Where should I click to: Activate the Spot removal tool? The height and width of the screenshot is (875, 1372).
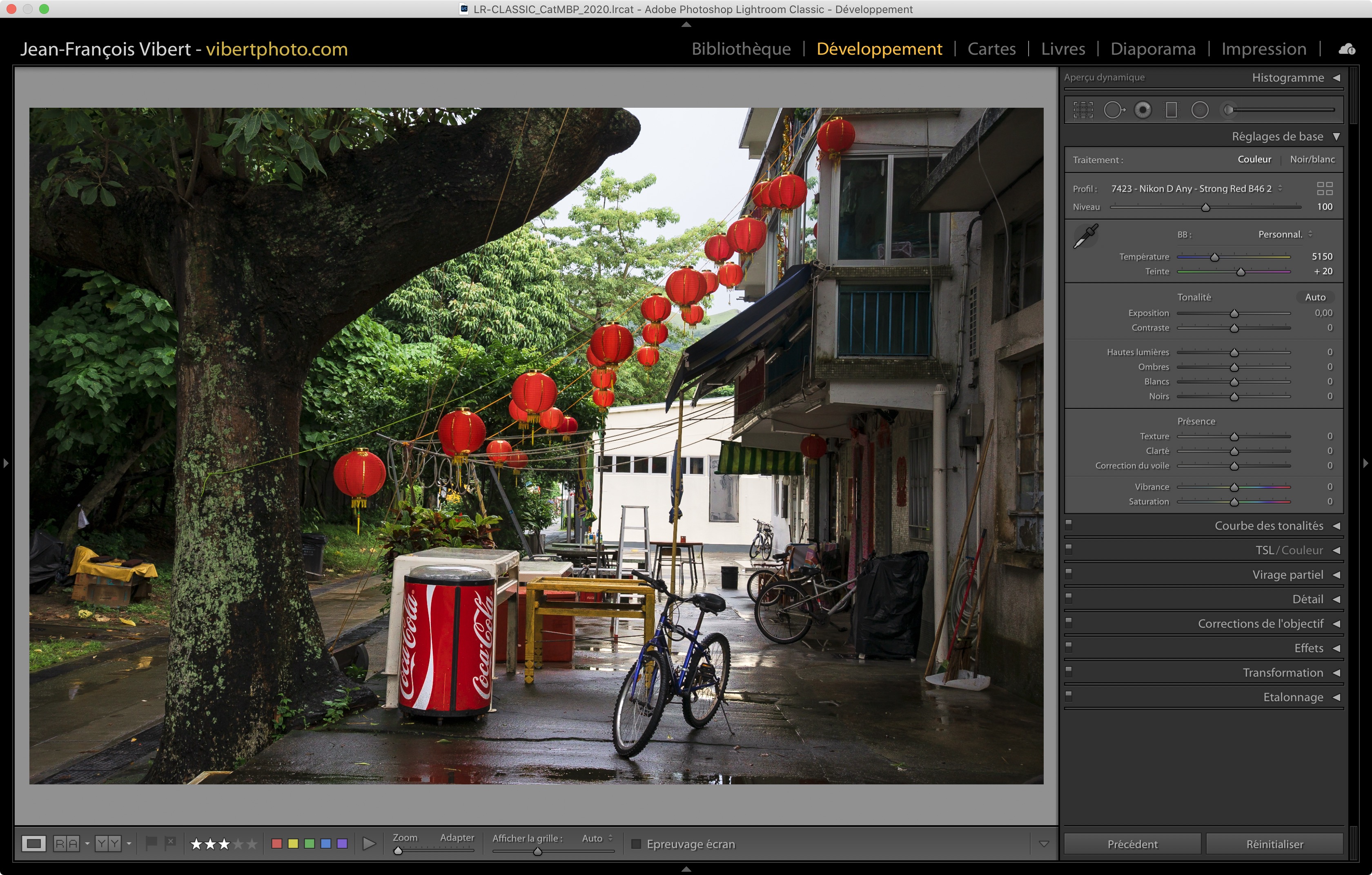point(1114,110)
